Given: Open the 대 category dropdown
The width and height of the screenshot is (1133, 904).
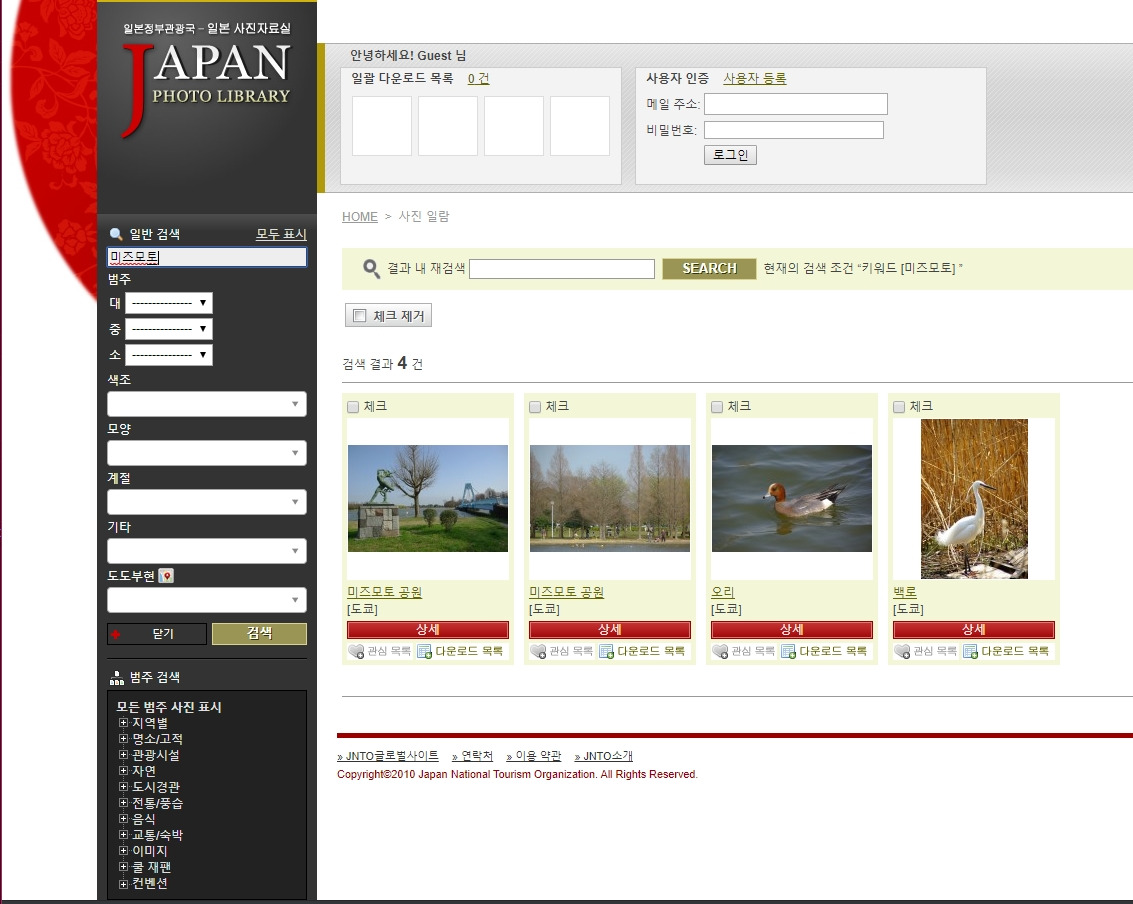Looking at the screenshot, I should pos(168,303).
